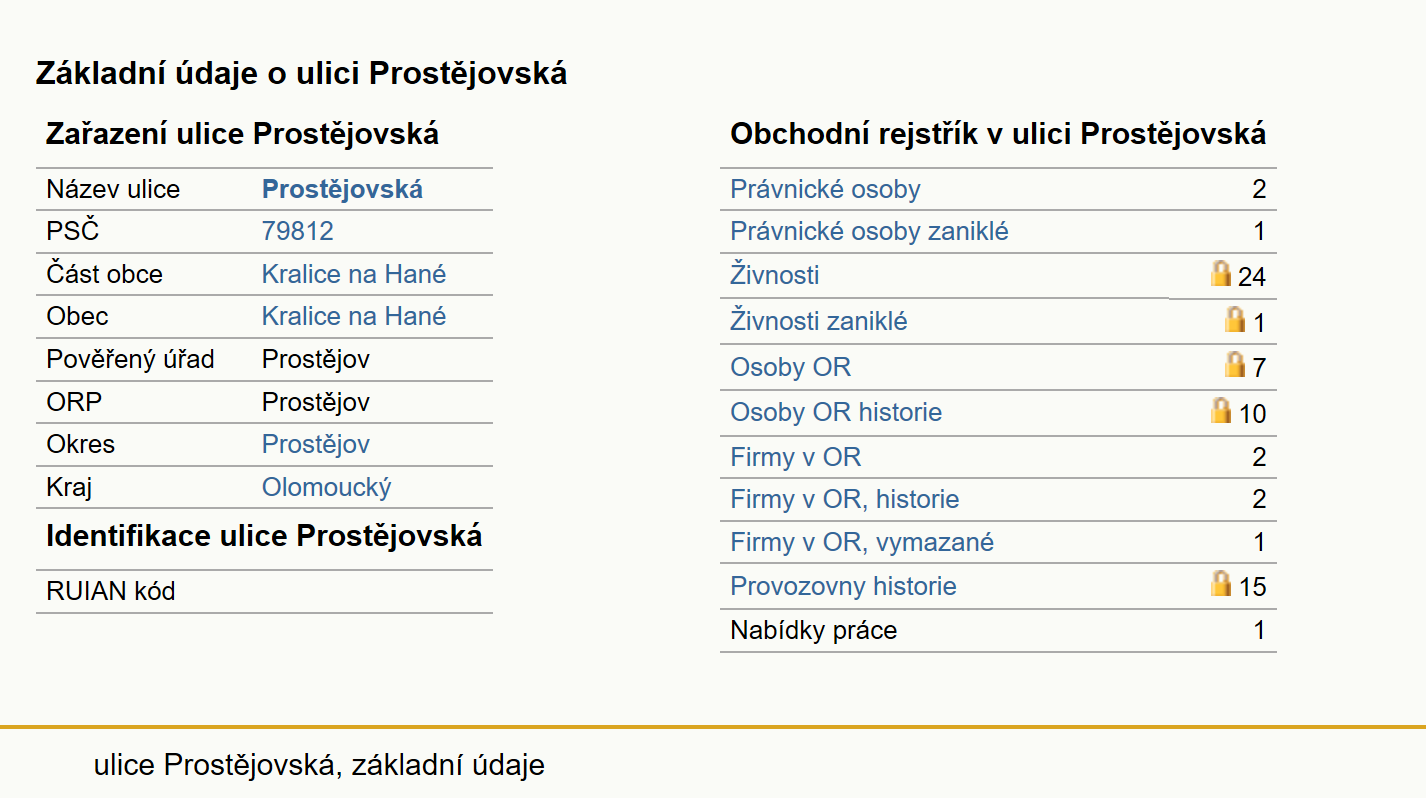Click the lock icon in Osoby OR row
Viewport: 1426px width, 798px height.
point(1236,364)
